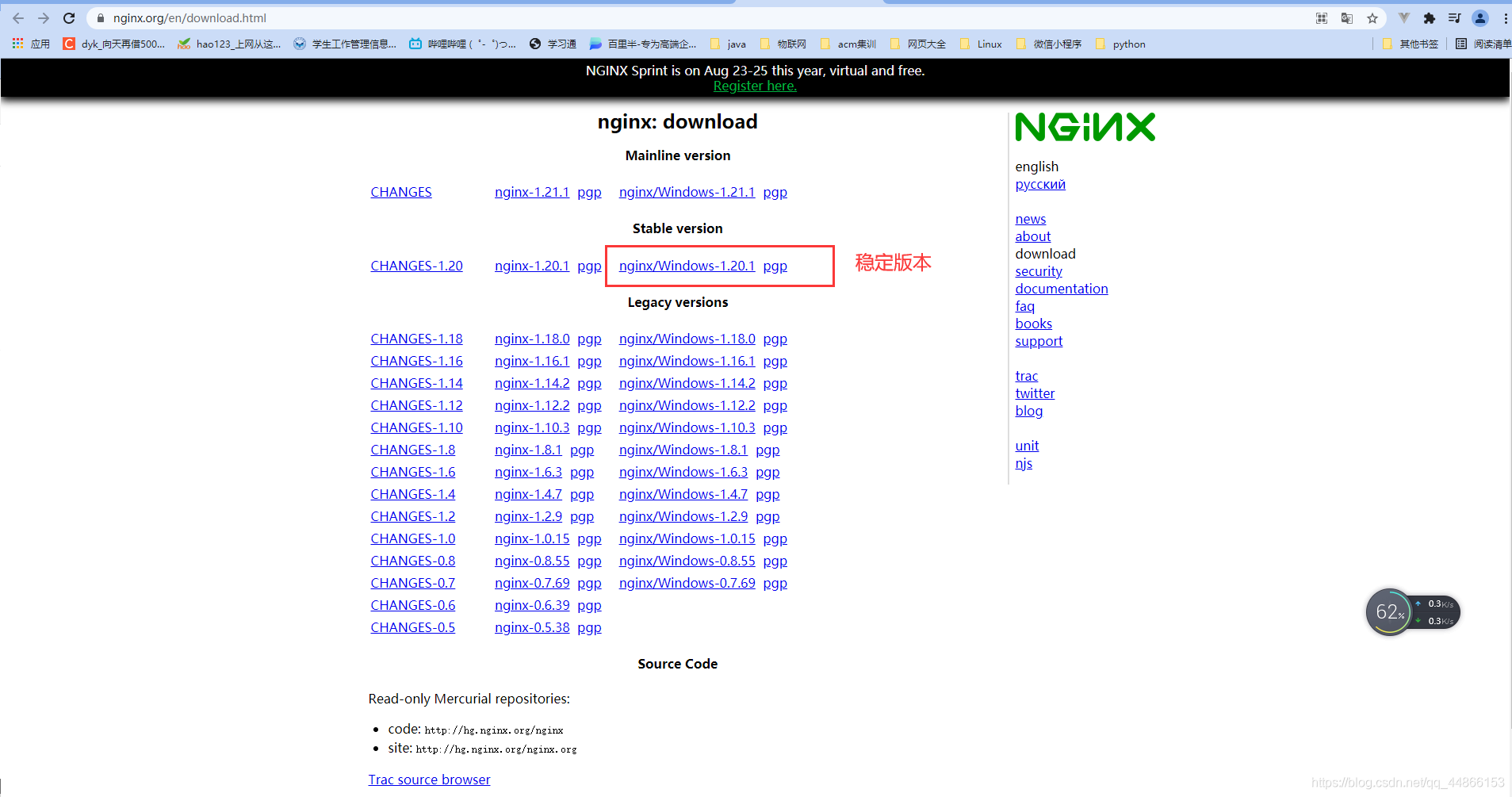Open the hao123 bookmark
The image size is (1512, 797).
229,44
